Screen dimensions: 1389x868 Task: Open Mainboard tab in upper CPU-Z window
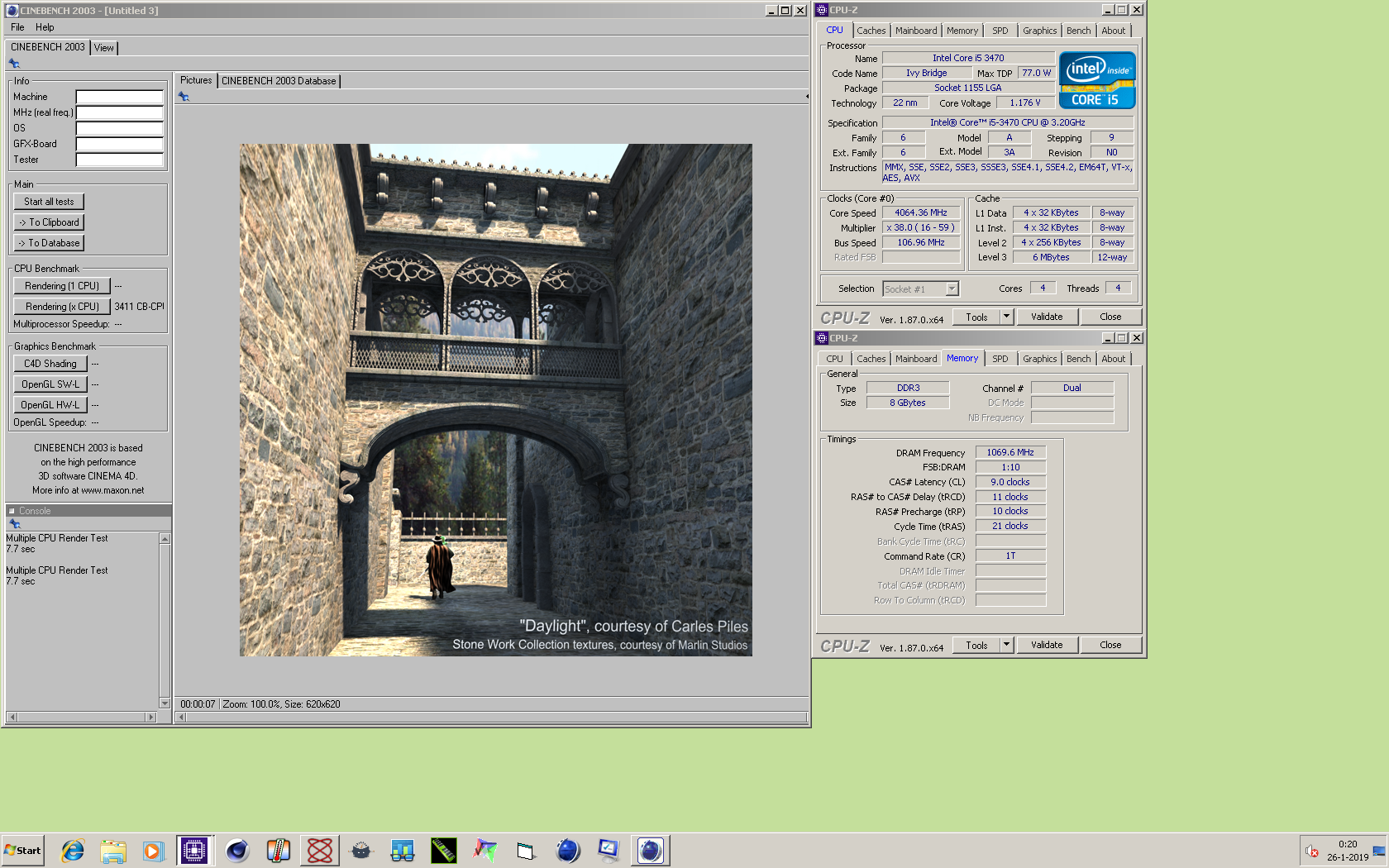point(916,31)
